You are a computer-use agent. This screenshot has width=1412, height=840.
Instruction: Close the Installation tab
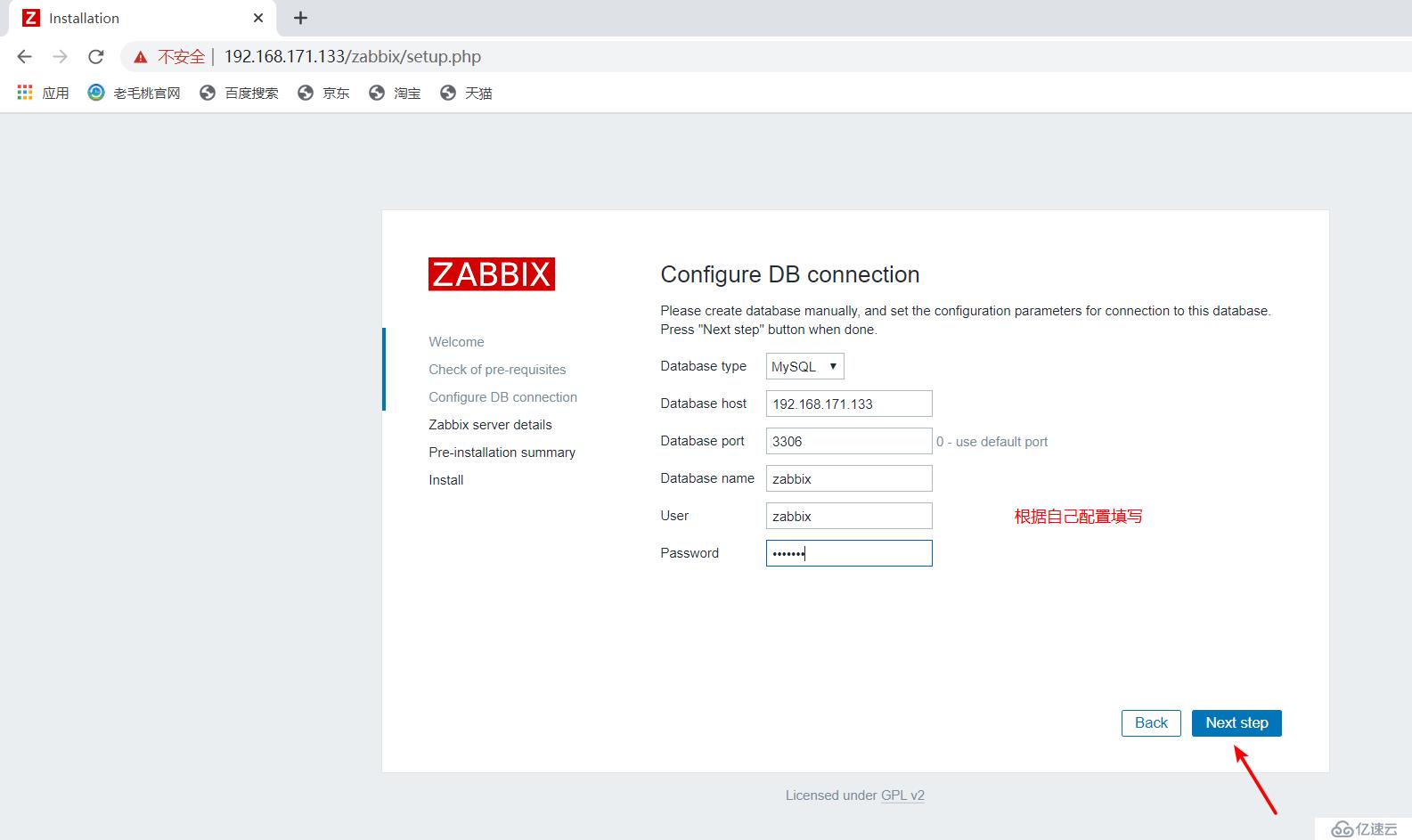tap(258, 18)
